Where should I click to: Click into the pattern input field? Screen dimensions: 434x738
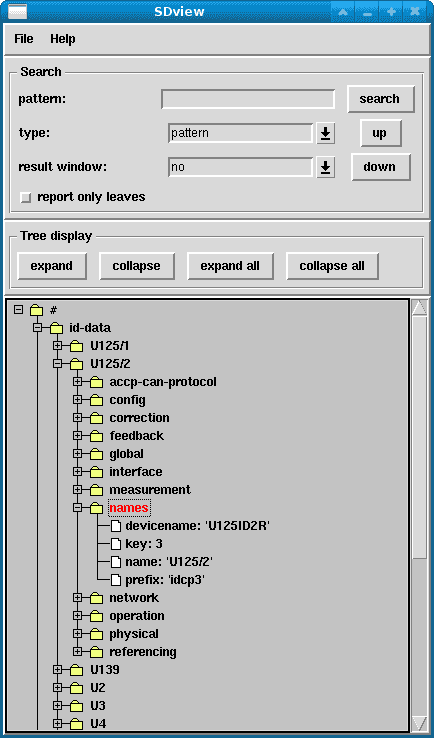pos(248,99)
